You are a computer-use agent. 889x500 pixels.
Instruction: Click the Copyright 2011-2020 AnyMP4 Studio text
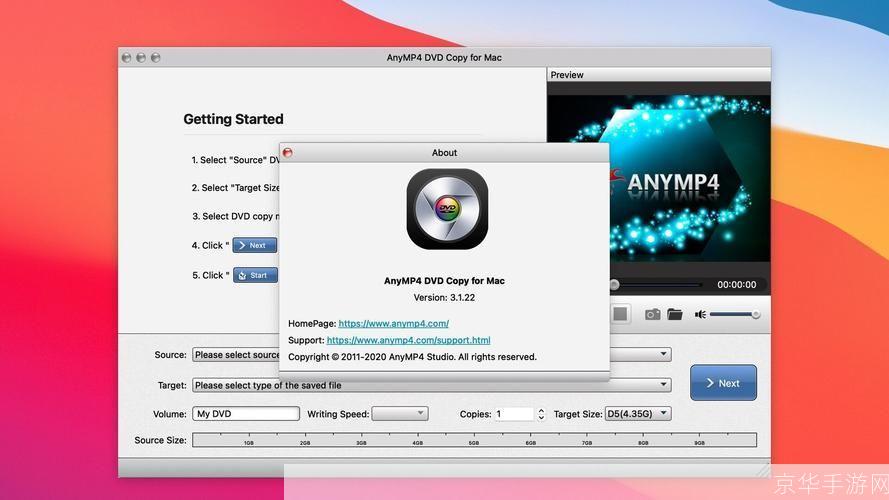click(x=412, y=357)
